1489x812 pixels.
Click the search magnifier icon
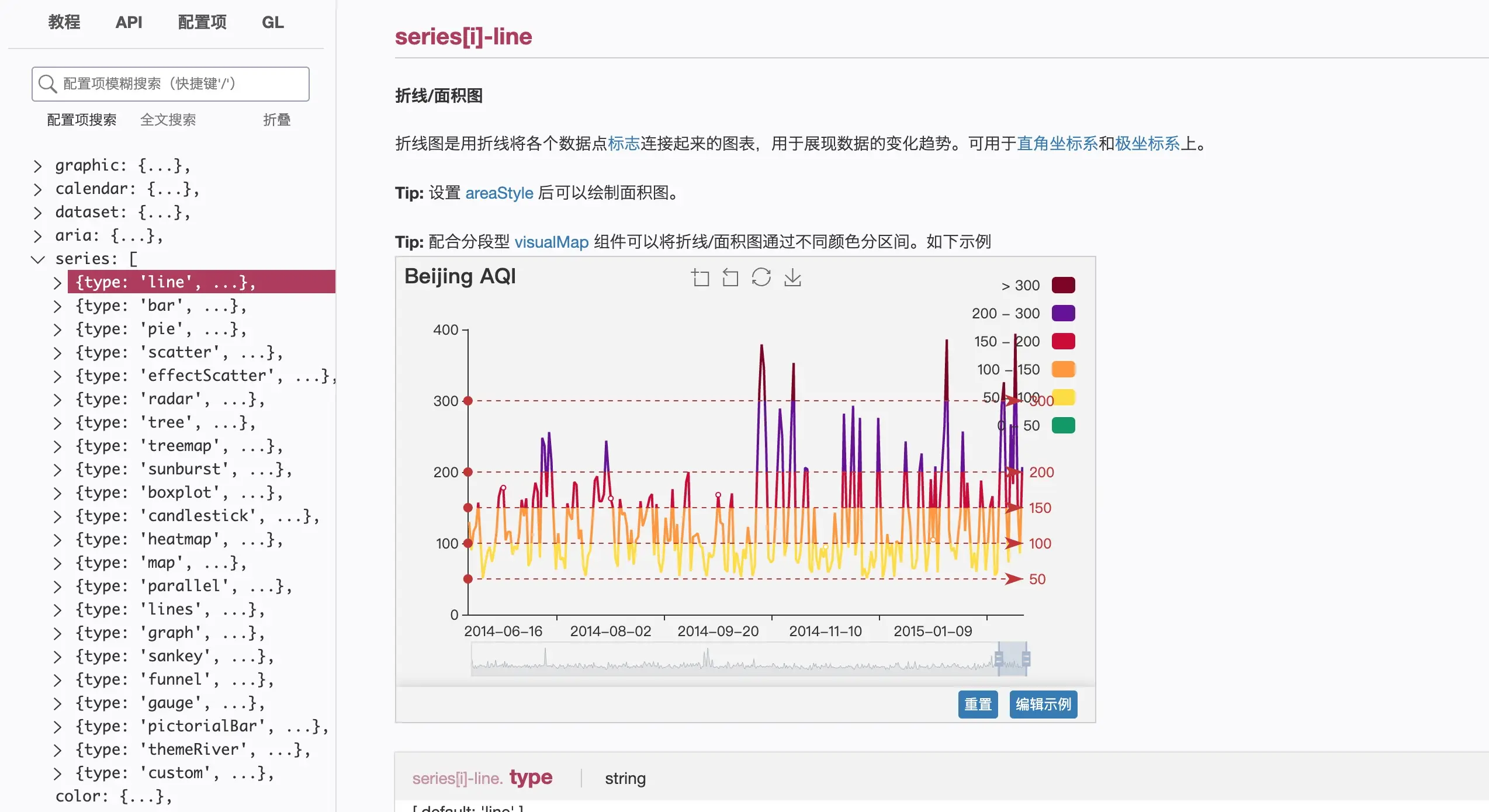(47, 84)
